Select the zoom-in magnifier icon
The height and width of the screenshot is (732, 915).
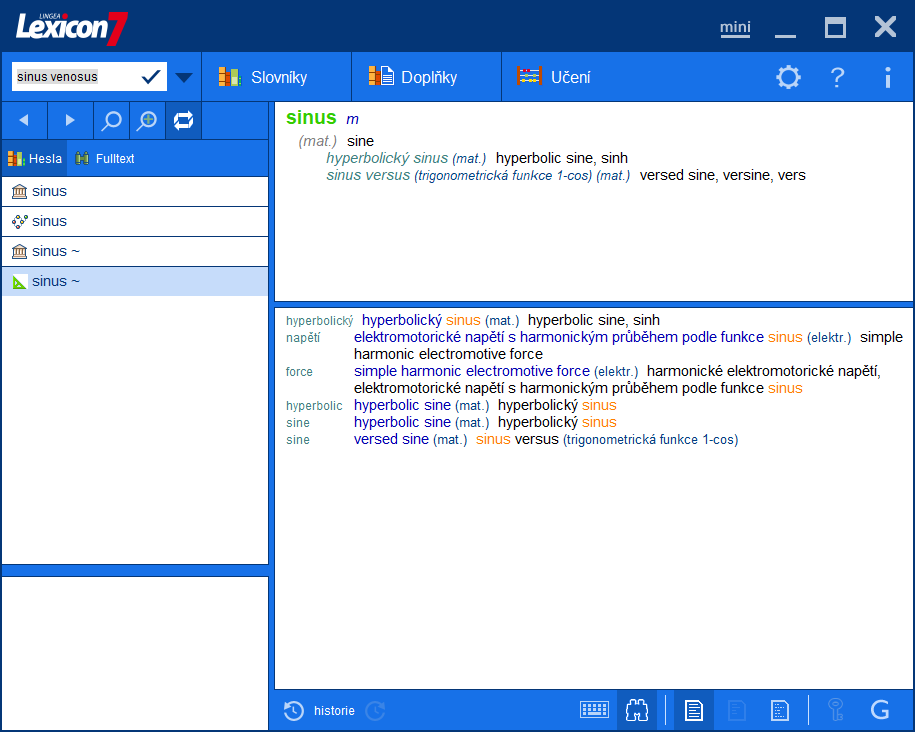(147, 120)
